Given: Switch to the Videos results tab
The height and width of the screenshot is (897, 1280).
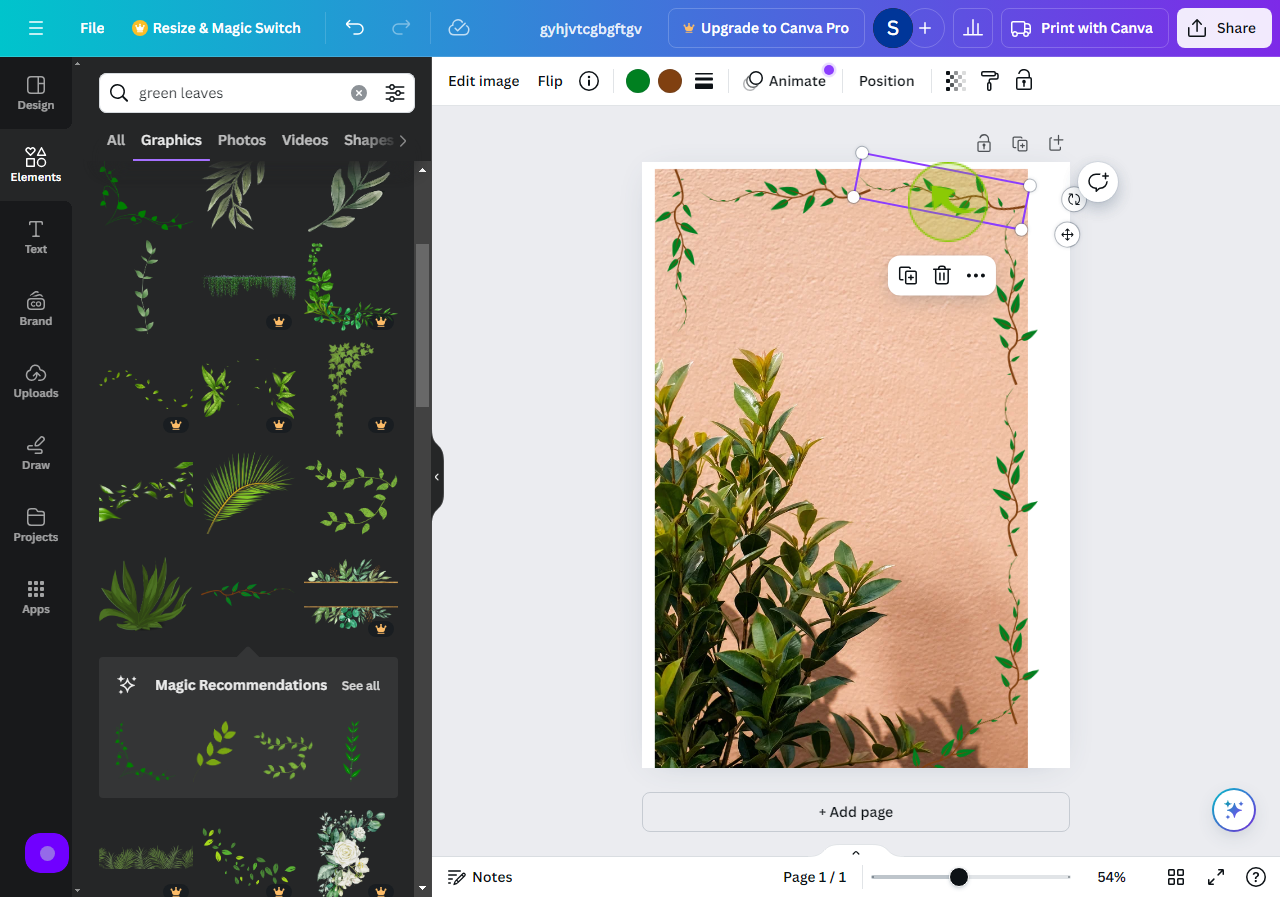Looking at the screenshot, I should coord(305,140).
